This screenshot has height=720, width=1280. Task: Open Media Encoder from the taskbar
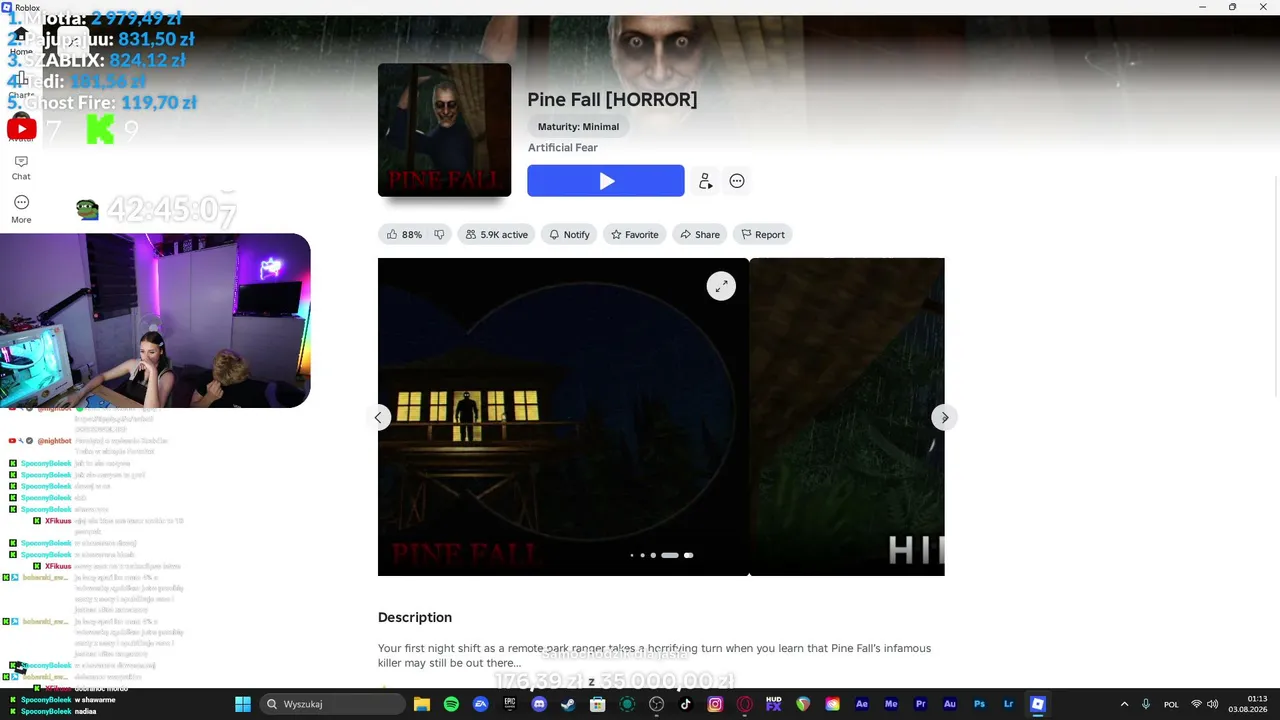click(x=891, y=704)
